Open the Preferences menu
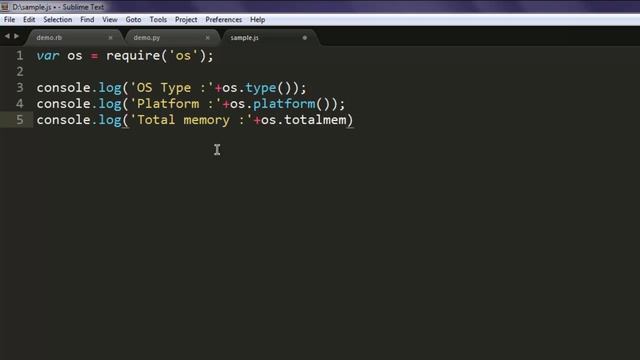640x360 pixels. [x=224, y=20]
